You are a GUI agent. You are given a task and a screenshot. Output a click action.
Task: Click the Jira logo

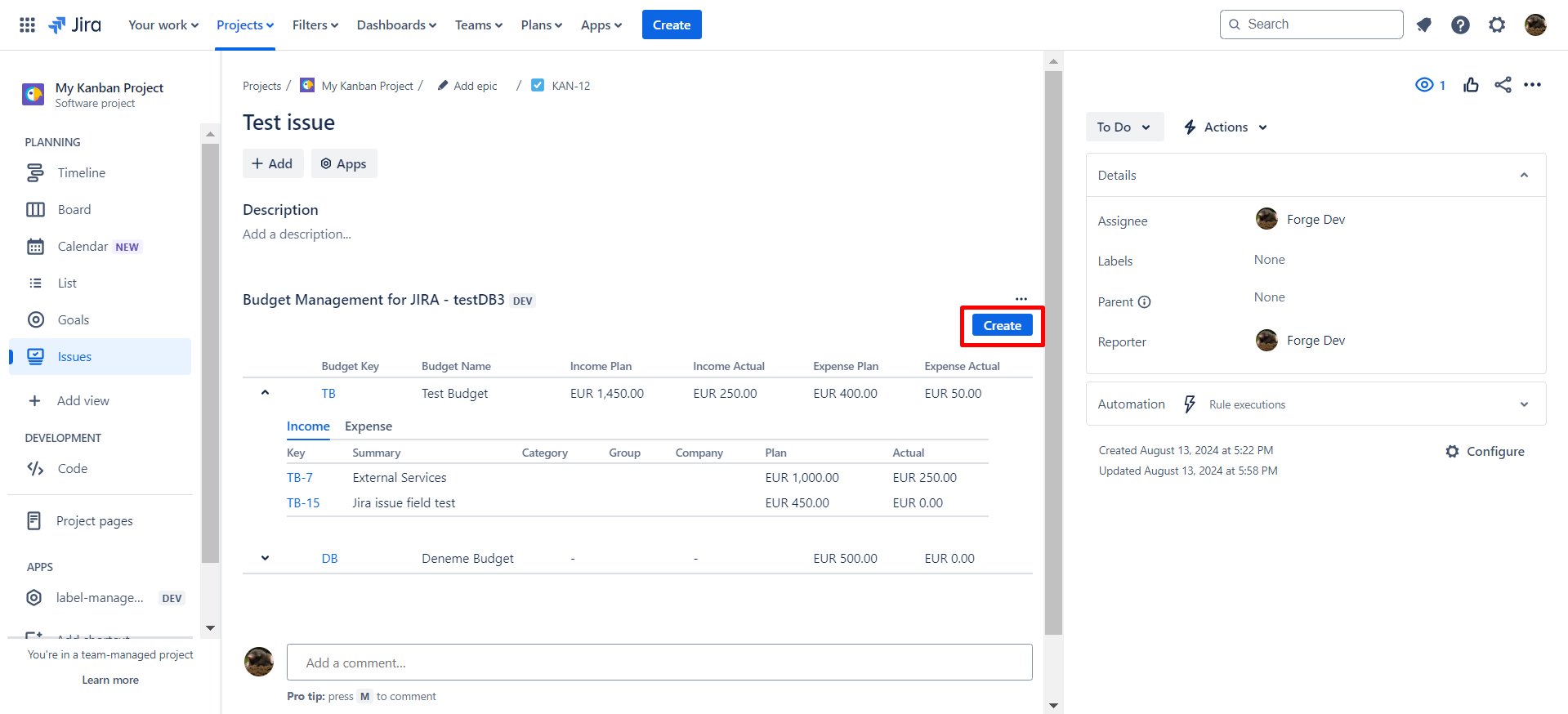click(x=74, y=25)
